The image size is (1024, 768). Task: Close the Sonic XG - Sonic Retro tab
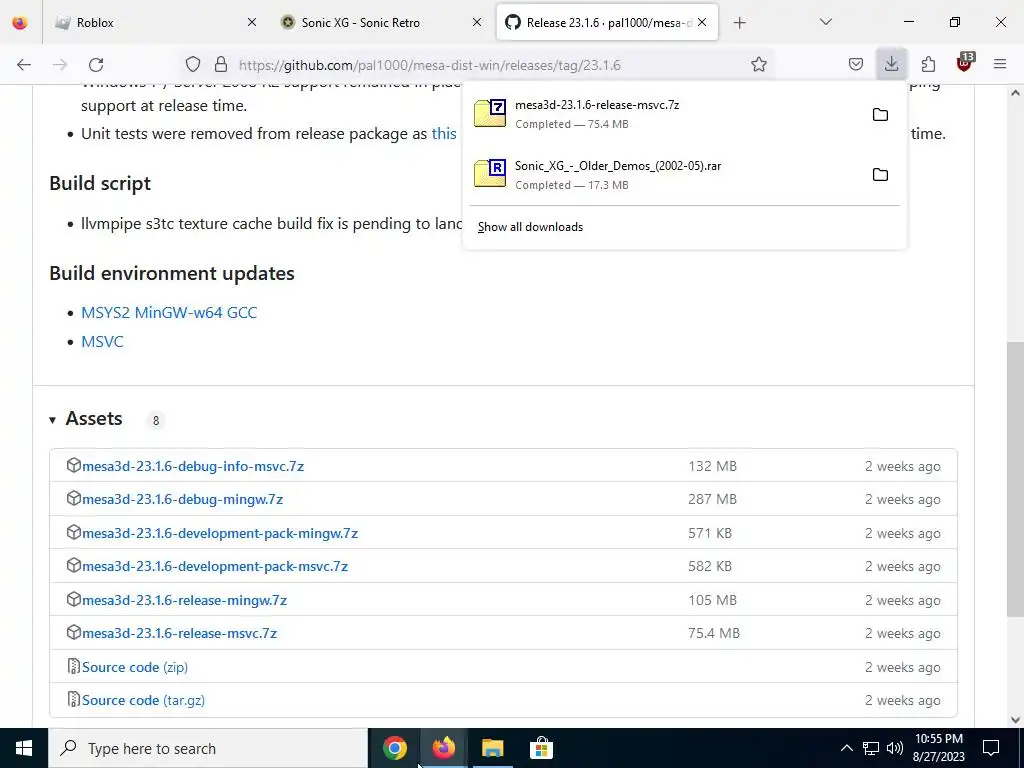(x=477, y=22)
